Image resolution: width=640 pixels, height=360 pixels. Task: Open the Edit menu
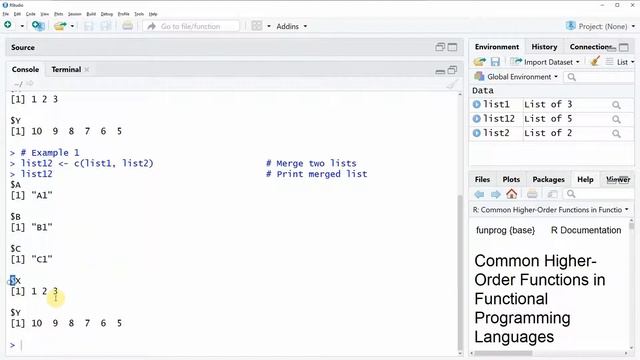(17, 14)
